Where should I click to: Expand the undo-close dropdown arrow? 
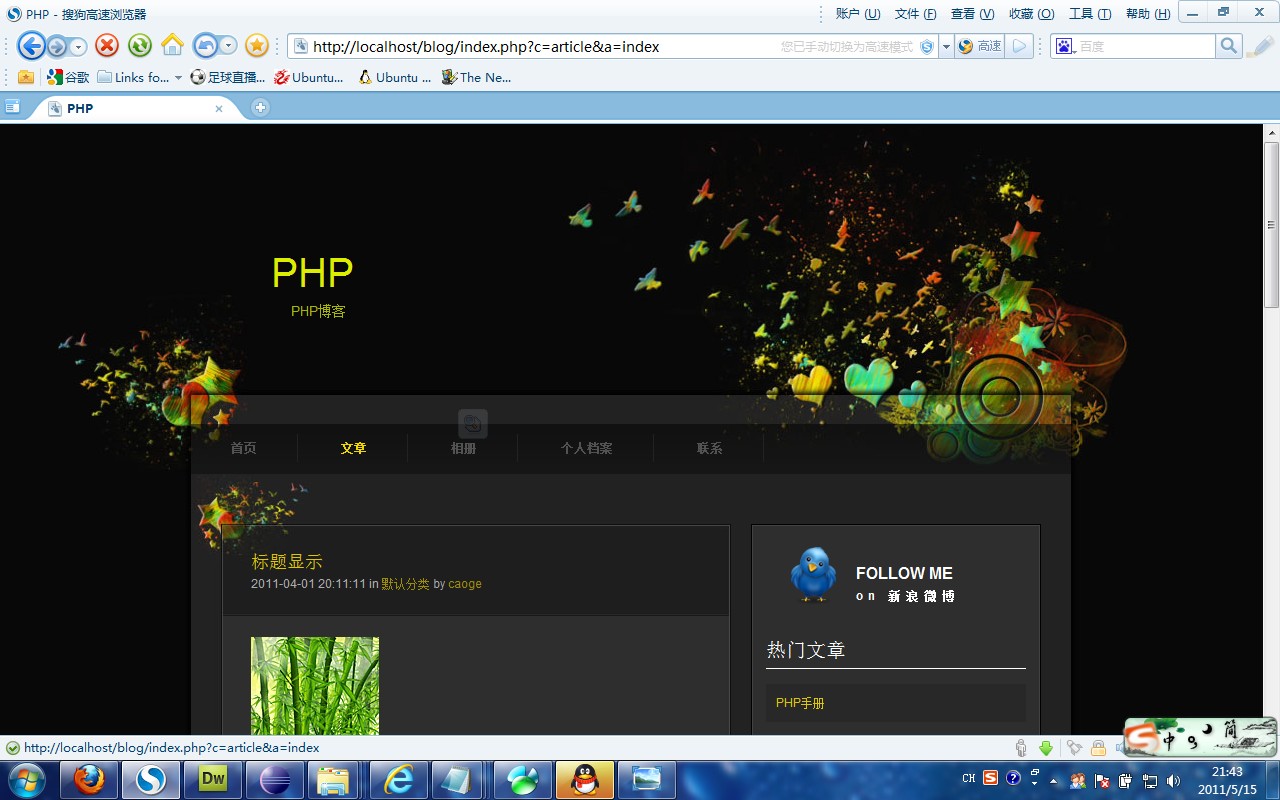tap(228, 46)
